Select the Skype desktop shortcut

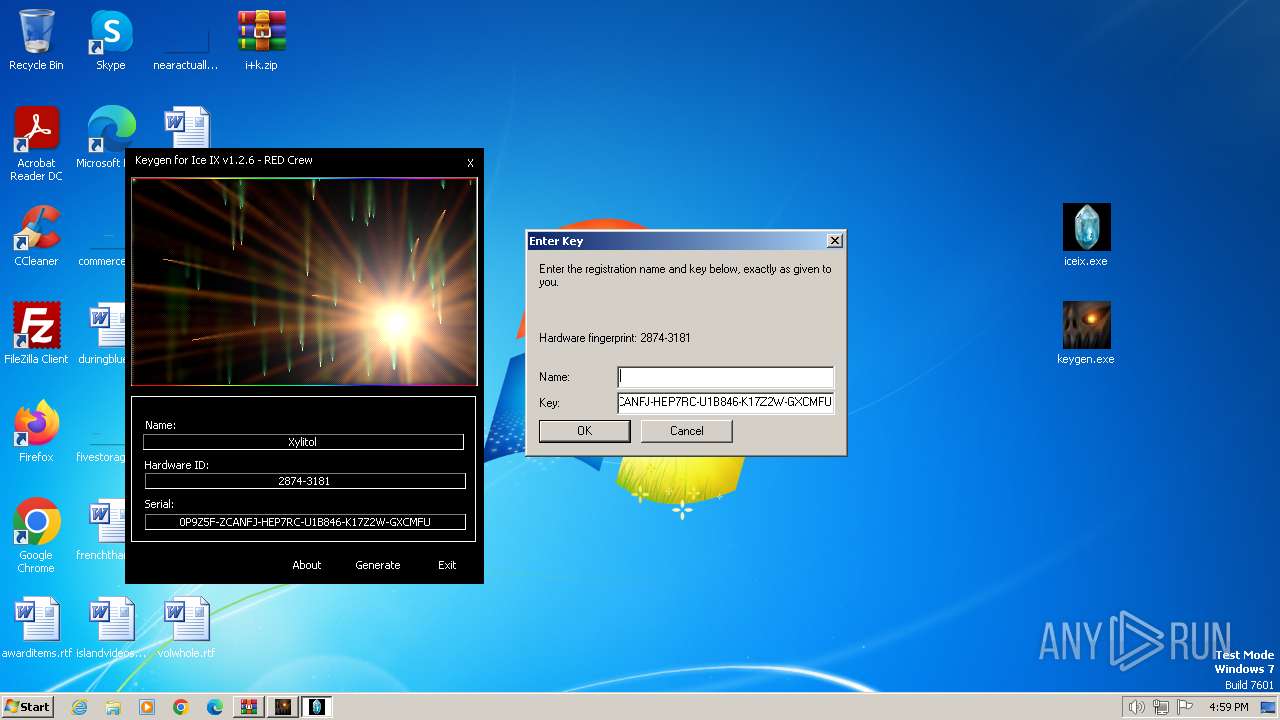(x=111, y=40)
